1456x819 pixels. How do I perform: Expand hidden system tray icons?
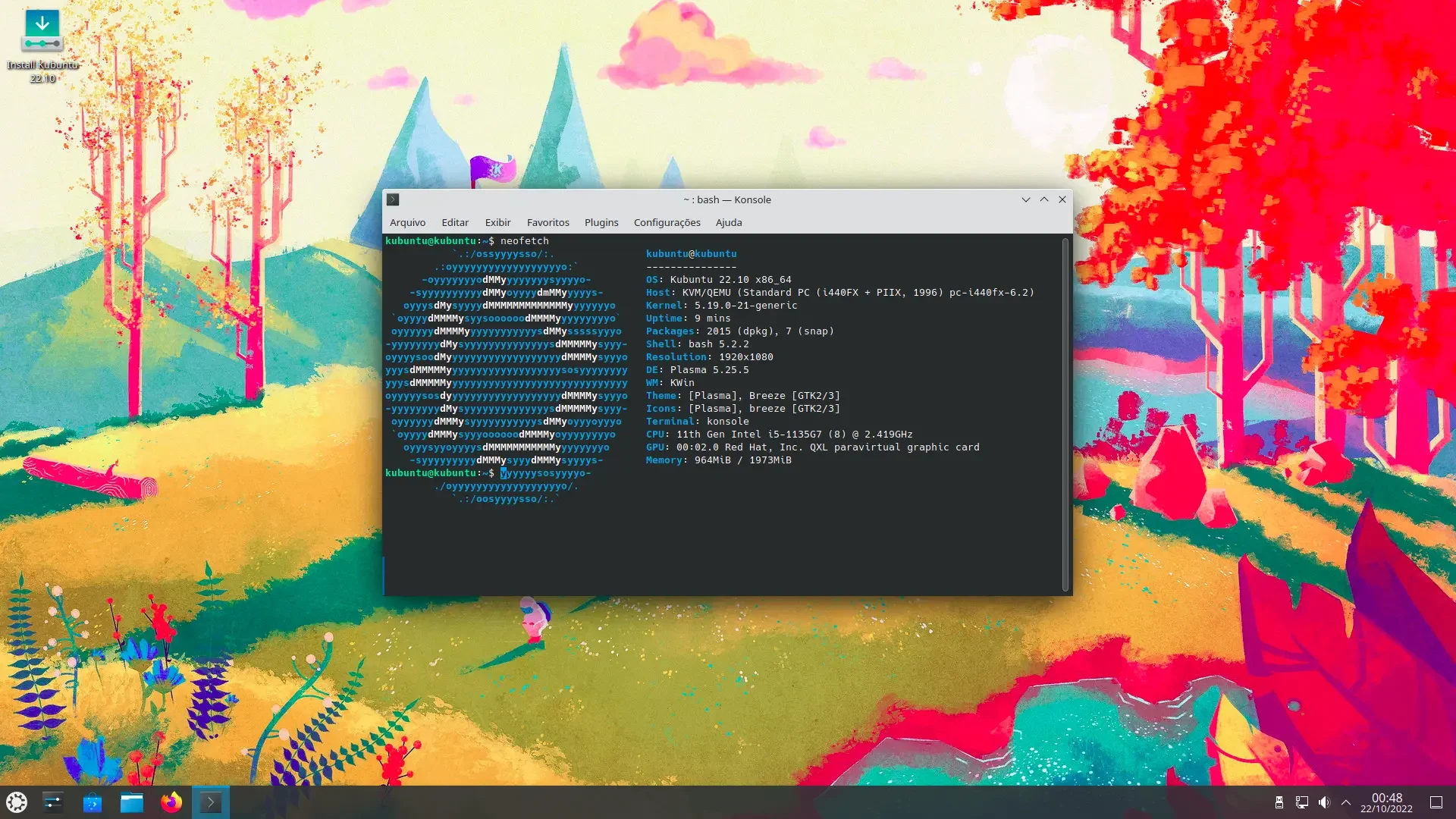tap(1346, 802)
